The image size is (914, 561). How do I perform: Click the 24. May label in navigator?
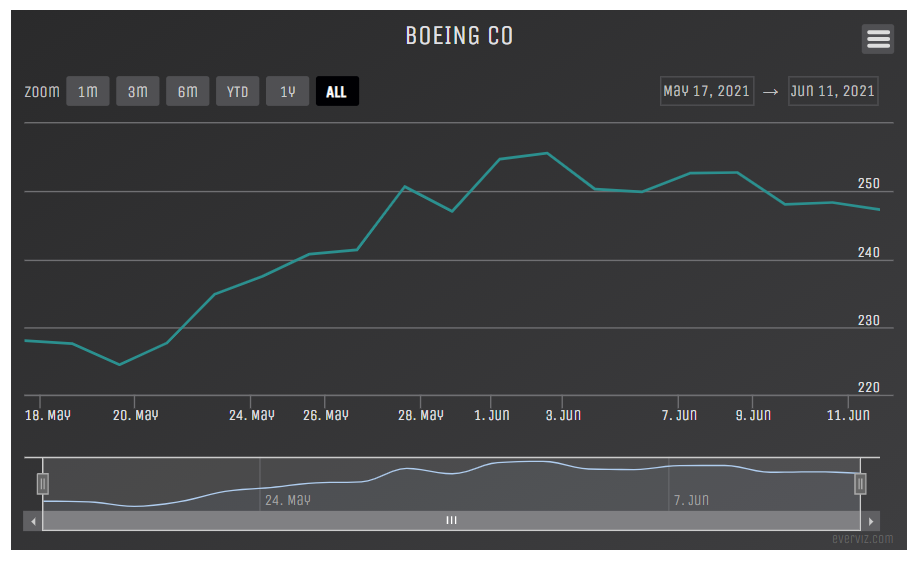288,500
